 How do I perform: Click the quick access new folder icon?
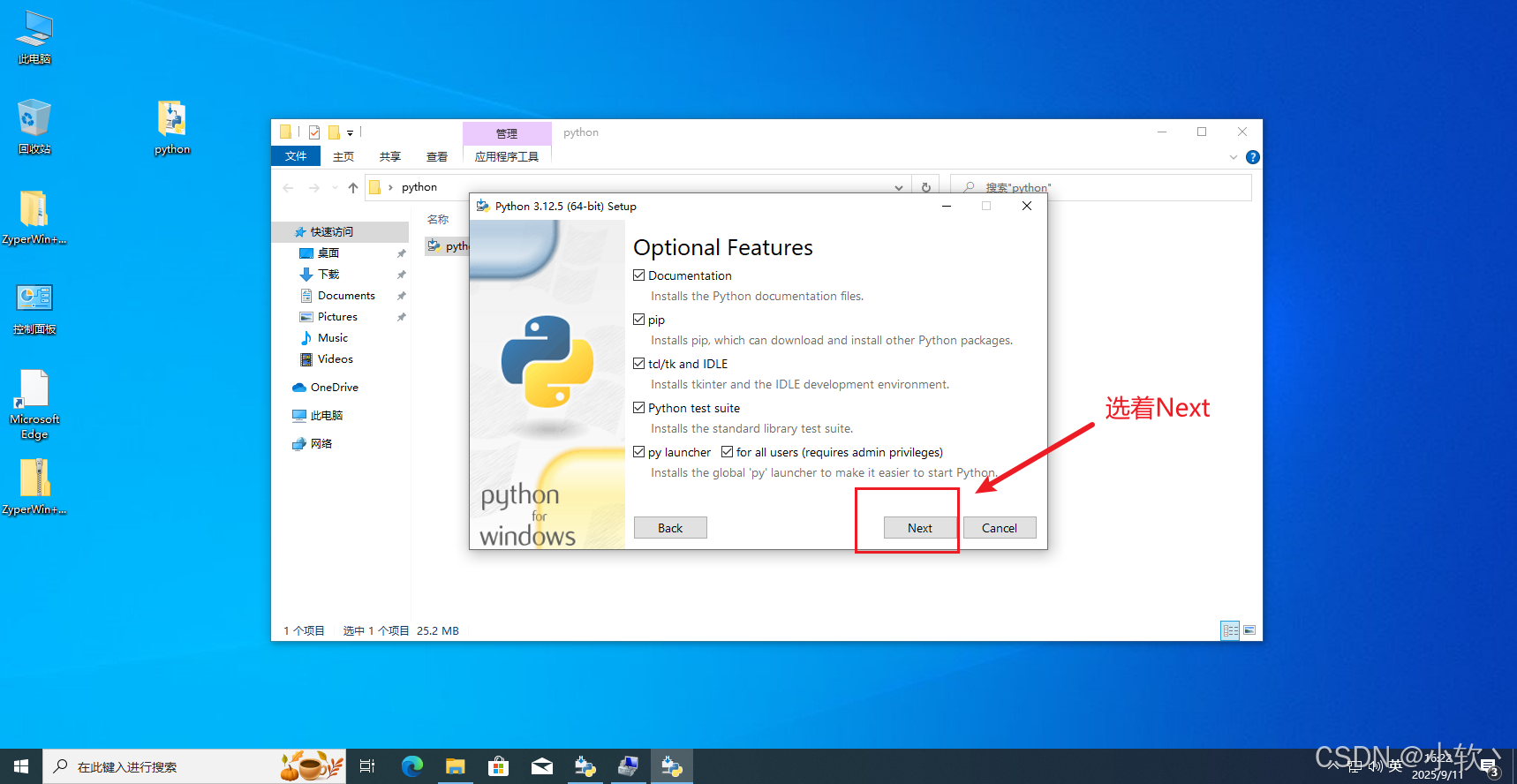[x=334, y=132]
